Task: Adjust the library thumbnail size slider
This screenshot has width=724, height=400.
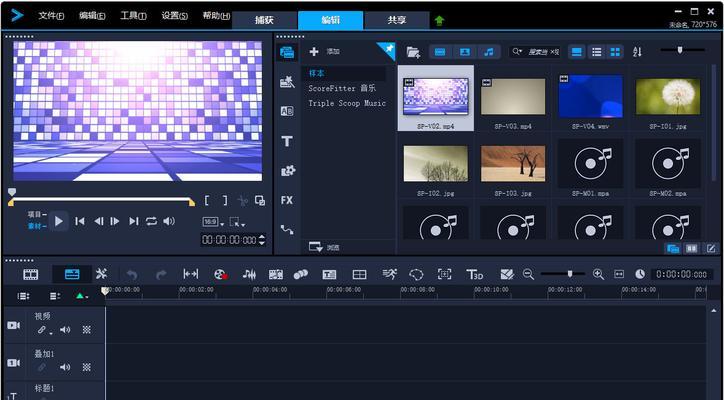Action: pyautogui.click(x=682, y=50)
